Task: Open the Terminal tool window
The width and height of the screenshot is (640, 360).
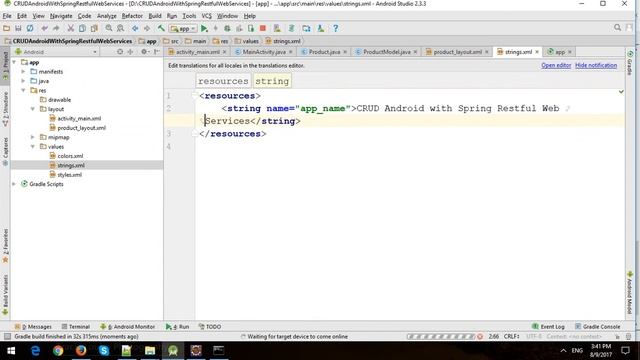Action: tap(76, 327)
